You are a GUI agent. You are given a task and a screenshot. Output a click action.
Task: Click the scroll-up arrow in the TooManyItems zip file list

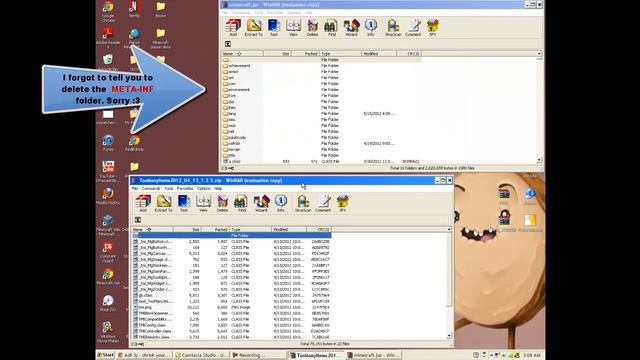[x=449, y=229]
